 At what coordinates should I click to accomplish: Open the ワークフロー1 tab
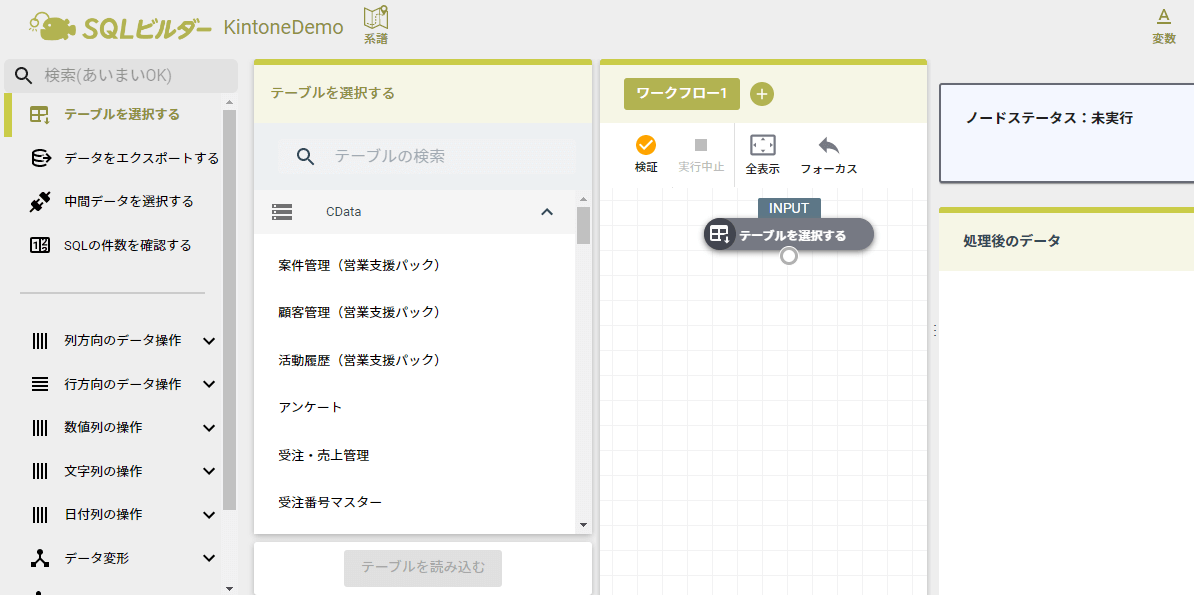coord(682,94)
